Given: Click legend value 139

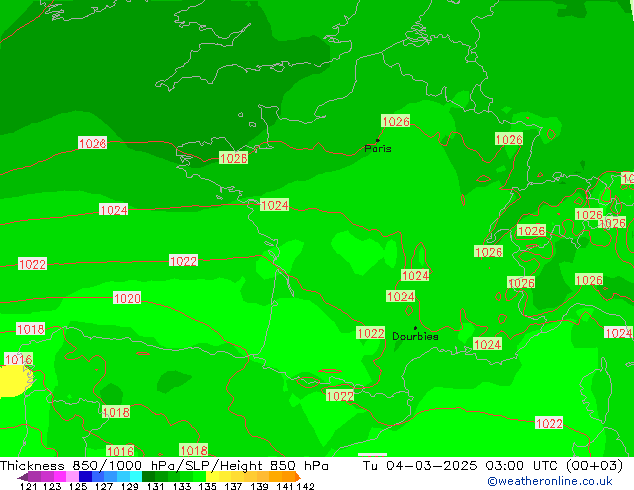Looking at the screenshot, I should pyautogui.click(x=259, y=486).
